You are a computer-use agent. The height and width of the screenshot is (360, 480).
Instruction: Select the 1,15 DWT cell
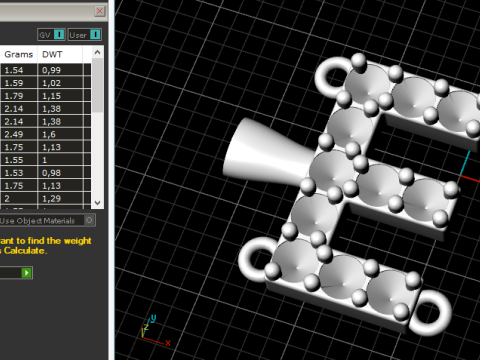click(x=60, y=96)
